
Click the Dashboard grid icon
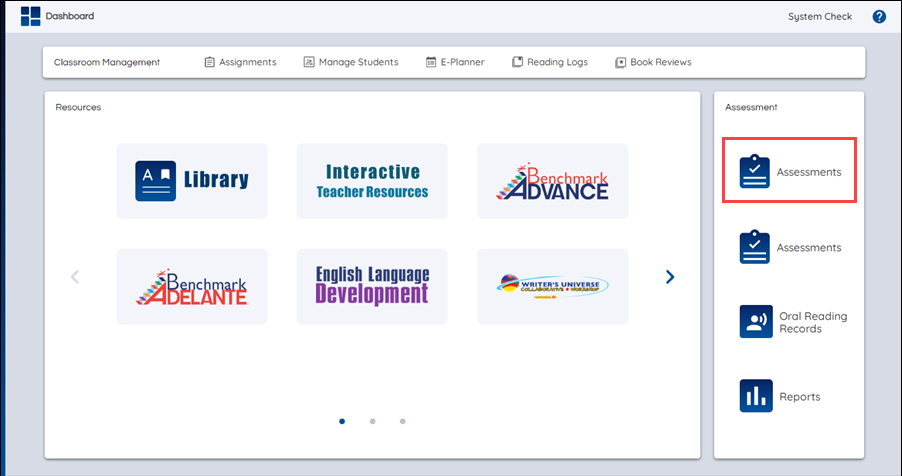pos(30,16)
